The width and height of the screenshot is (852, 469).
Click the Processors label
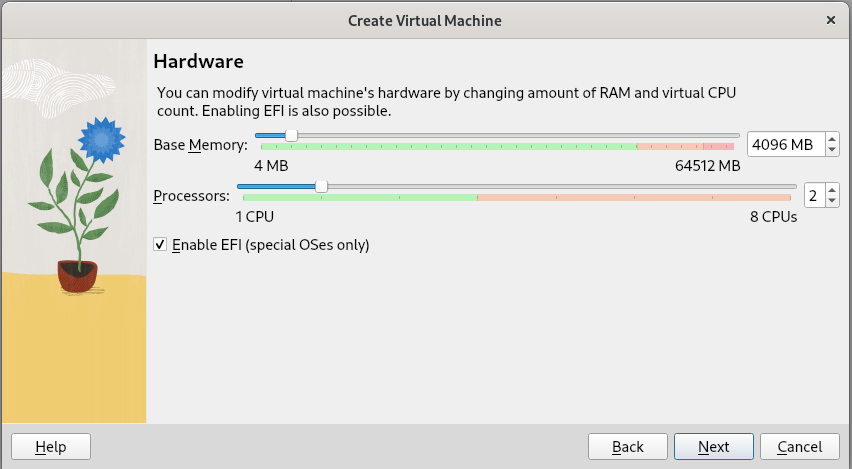(x=191, y=196)
